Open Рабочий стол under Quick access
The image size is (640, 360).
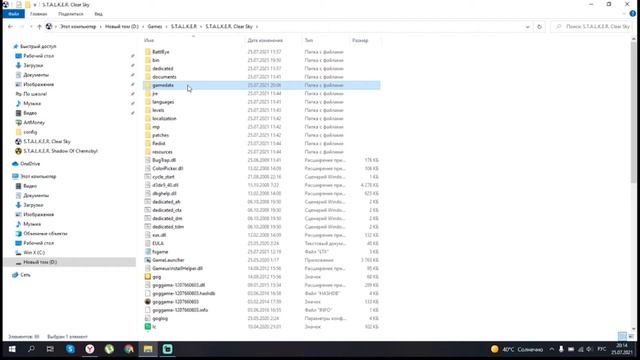click(38, 56)
